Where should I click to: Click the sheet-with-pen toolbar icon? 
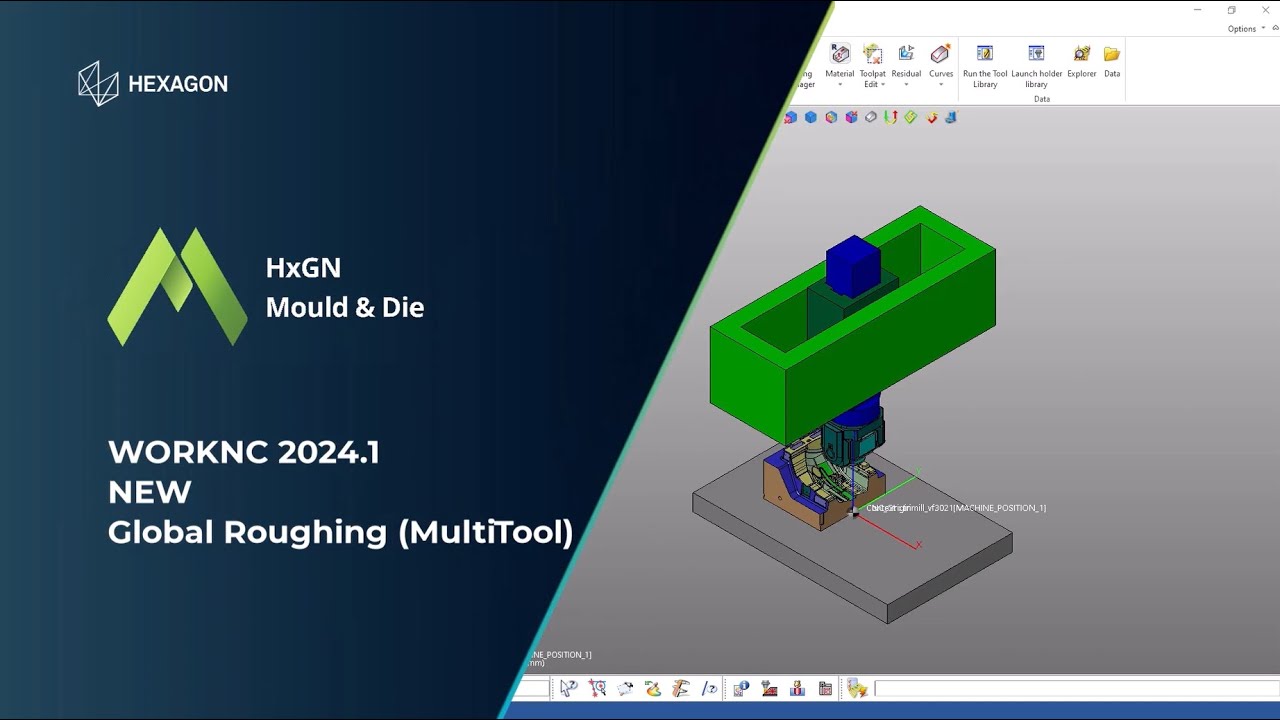[625, 688]
